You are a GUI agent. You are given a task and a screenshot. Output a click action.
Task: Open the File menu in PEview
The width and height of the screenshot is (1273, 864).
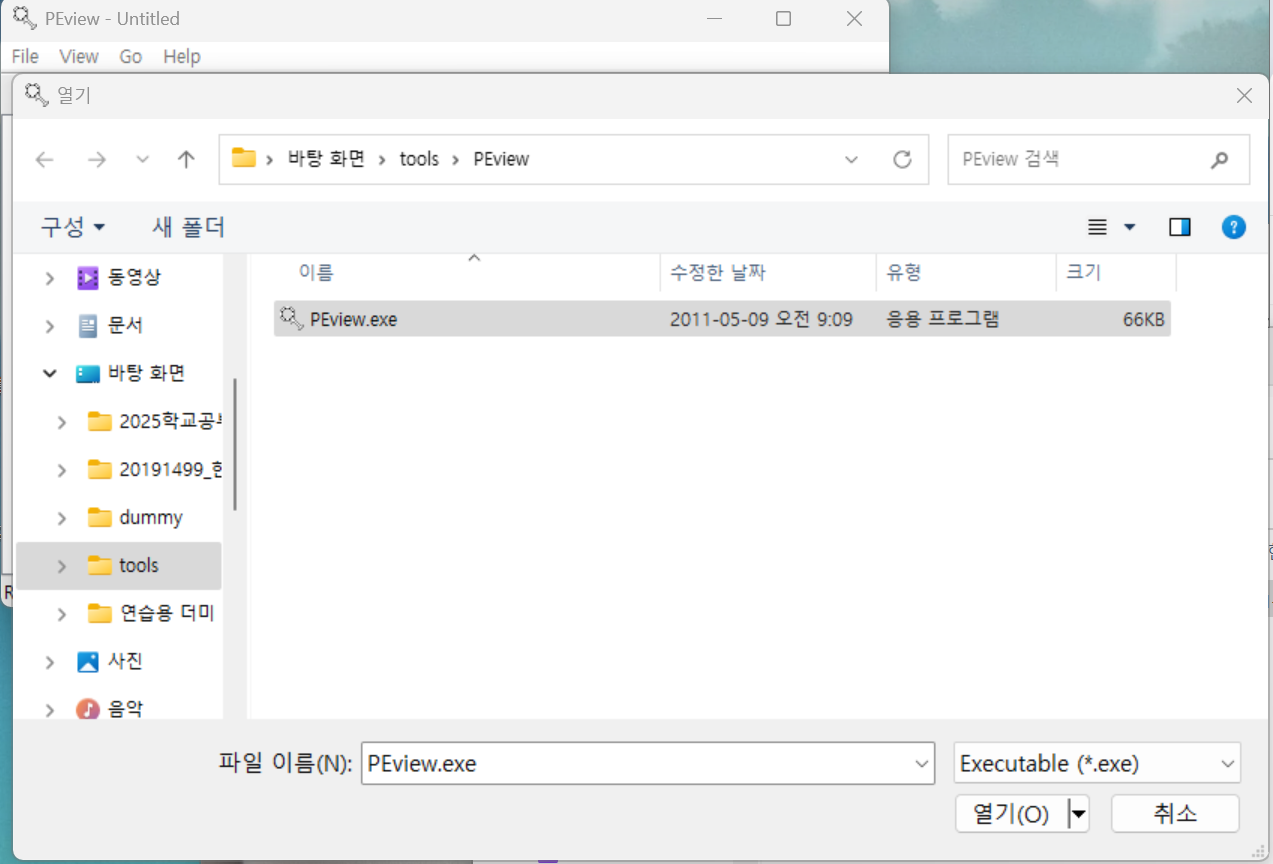click(x=25, y=57)
